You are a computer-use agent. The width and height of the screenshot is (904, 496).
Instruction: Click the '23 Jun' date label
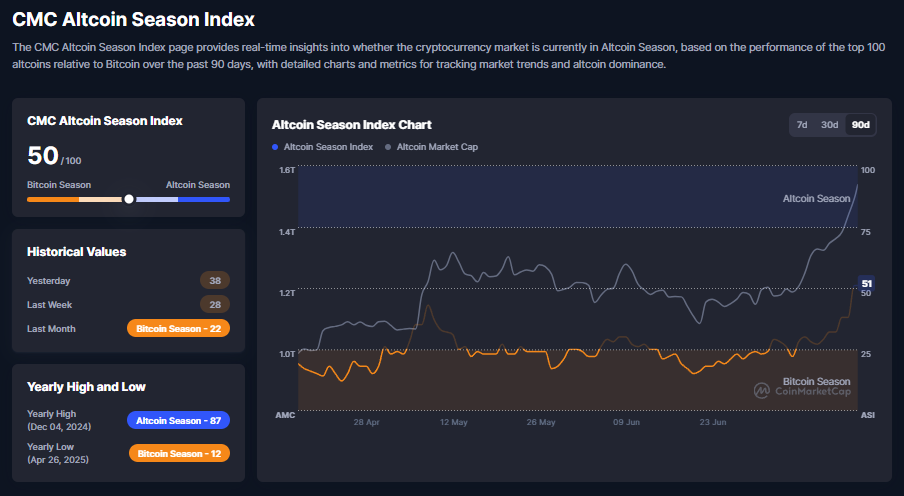point(713,422)
